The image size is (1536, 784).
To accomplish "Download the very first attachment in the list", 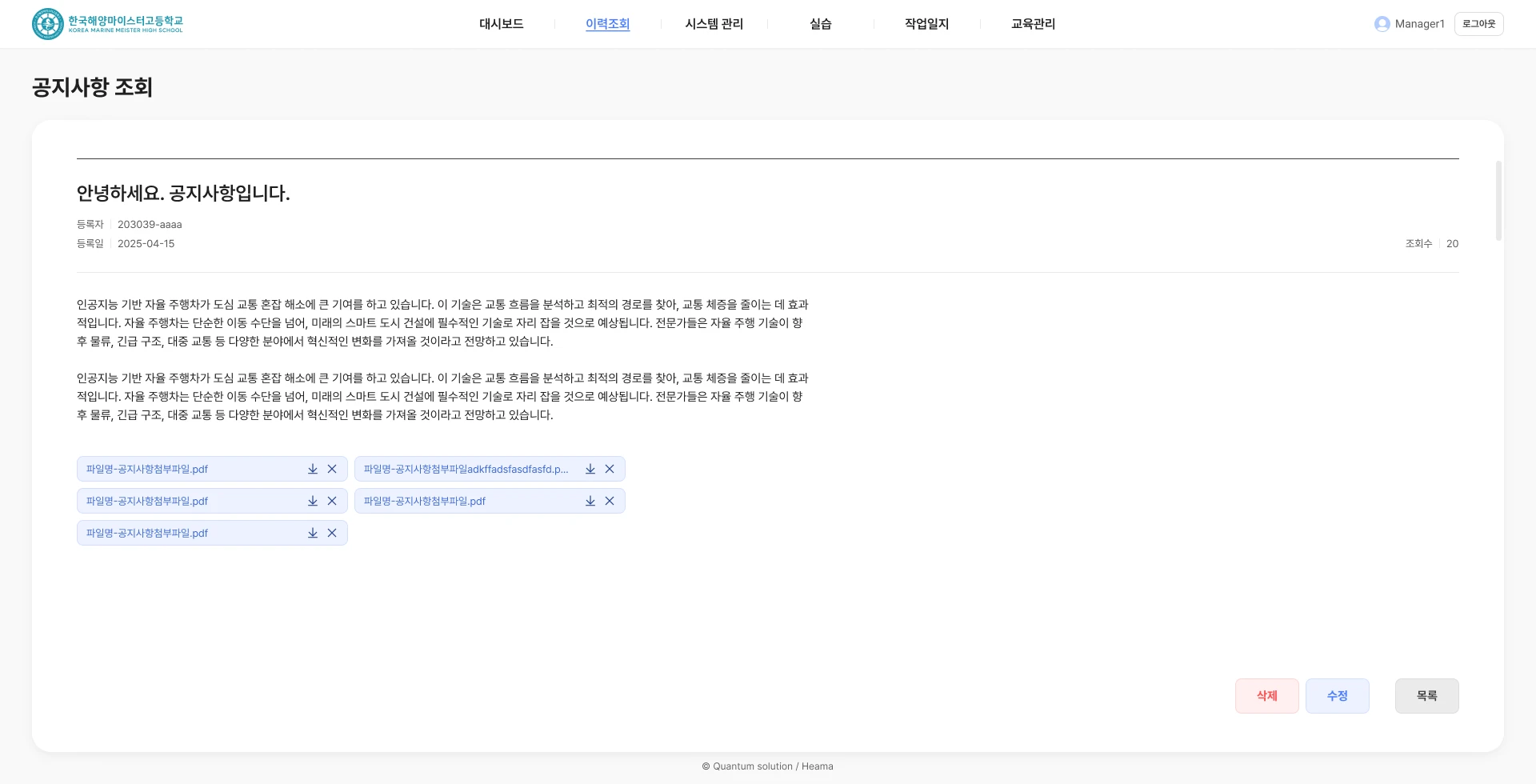I will [x=313, y=469].
